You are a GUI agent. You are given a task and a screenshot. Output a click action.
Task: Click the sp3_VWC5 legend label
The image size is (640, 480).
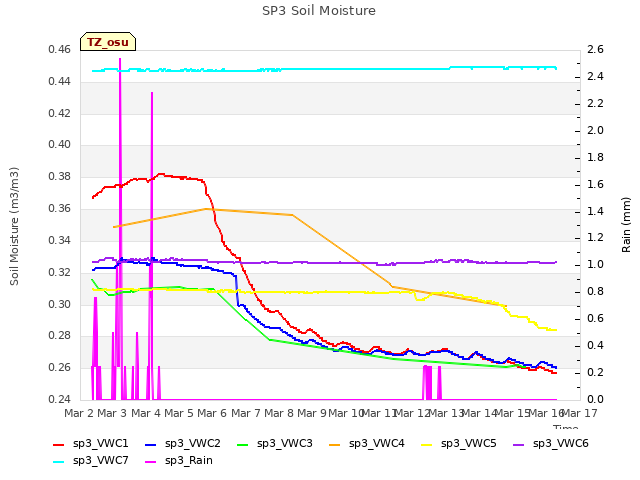point(469,444)
